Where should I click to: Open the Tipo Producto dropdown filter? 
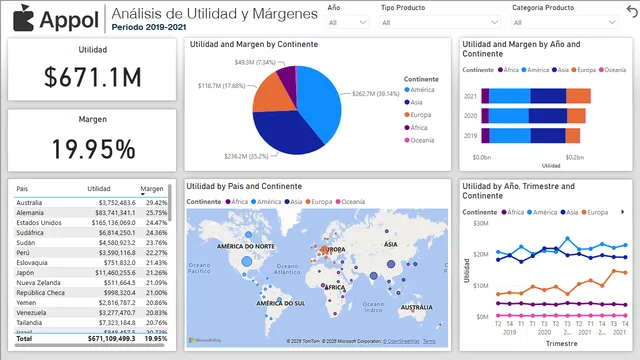coord(440,22)
